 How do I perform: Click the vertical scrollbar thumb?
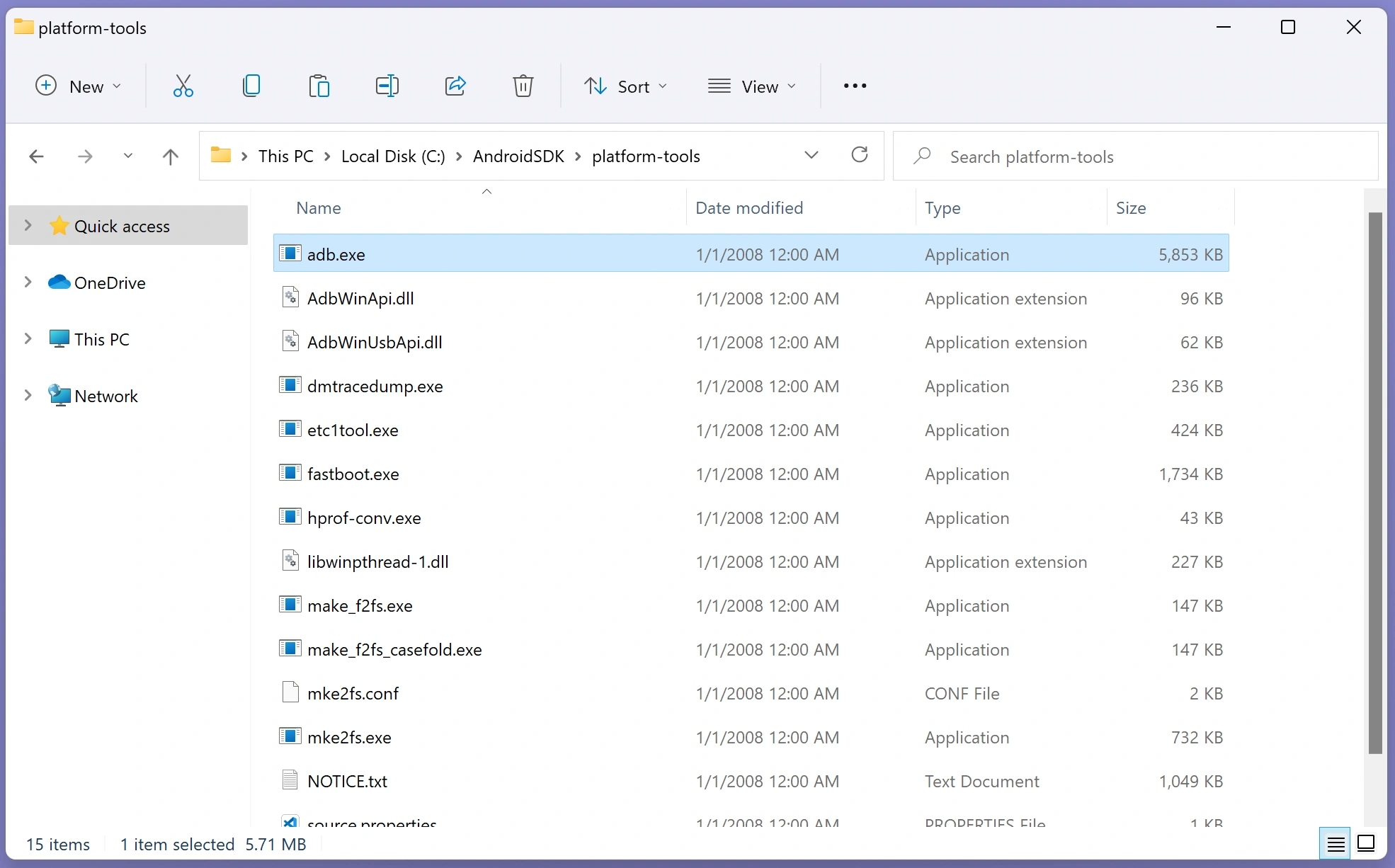1375,483
